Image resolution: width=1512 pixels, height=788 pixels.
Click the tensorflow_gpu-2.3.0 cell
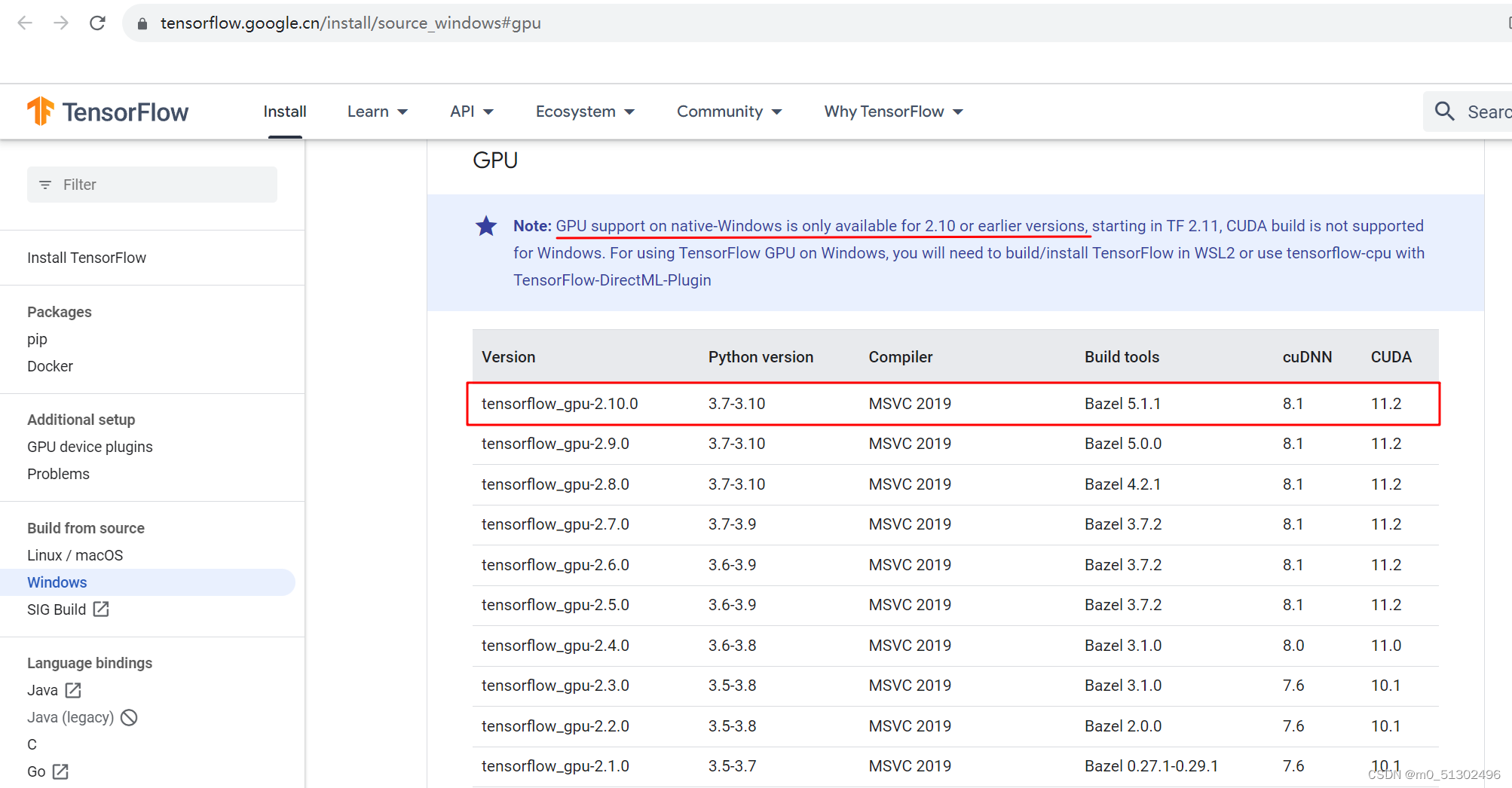pos(556,686)
